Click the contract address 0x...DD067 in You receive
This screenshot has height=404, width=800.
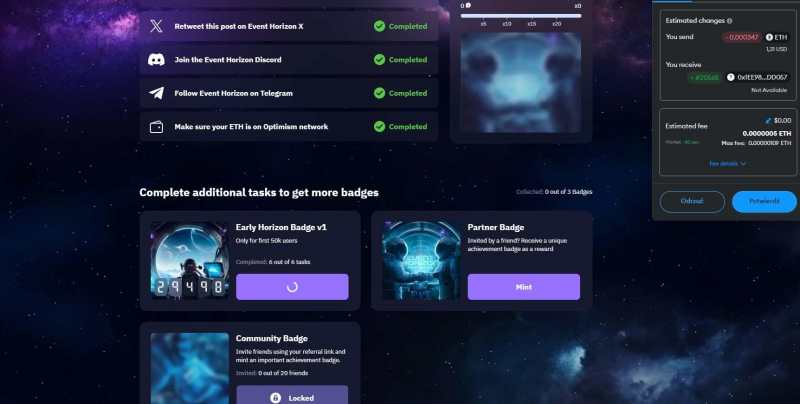coord(762,78)
